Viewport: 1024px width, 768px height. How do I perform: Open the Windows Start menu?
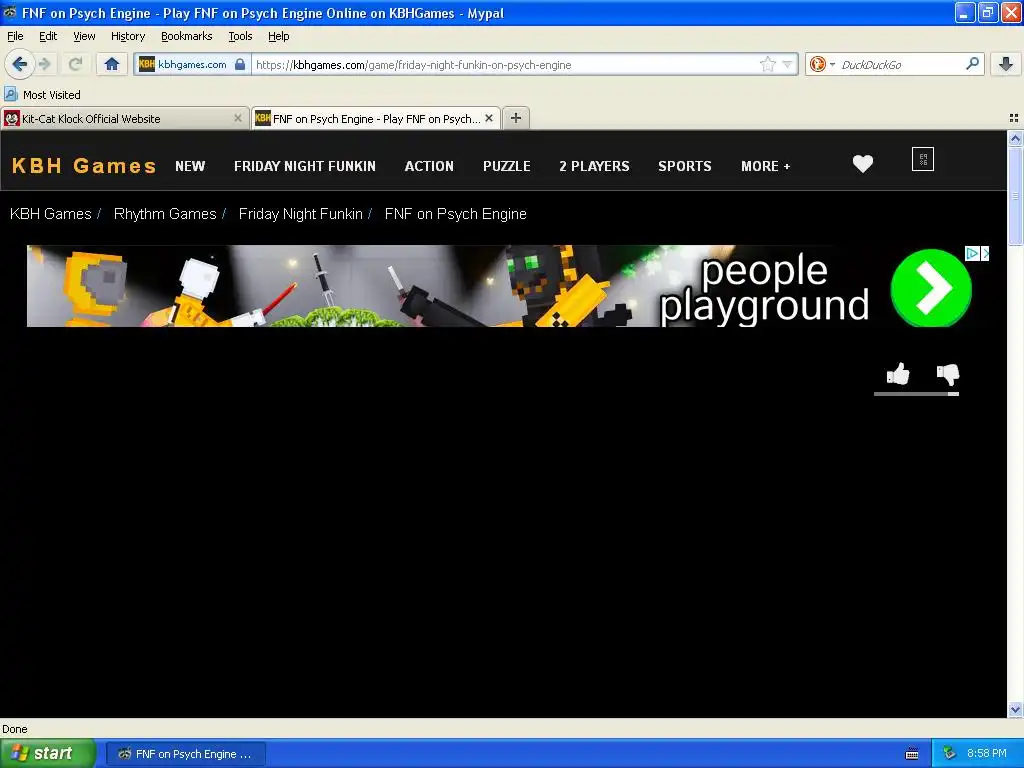[47, 753]
